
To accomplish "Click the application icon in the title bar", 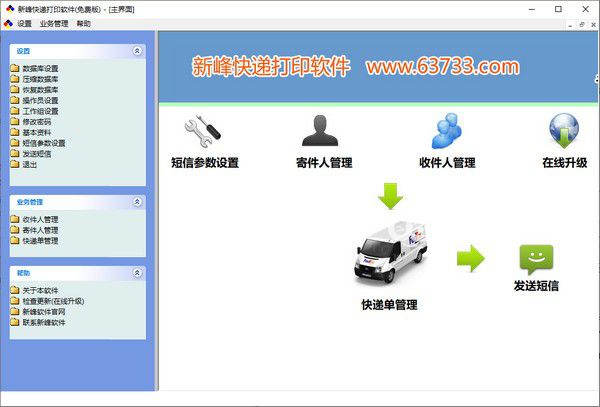I will click(10, 9).
